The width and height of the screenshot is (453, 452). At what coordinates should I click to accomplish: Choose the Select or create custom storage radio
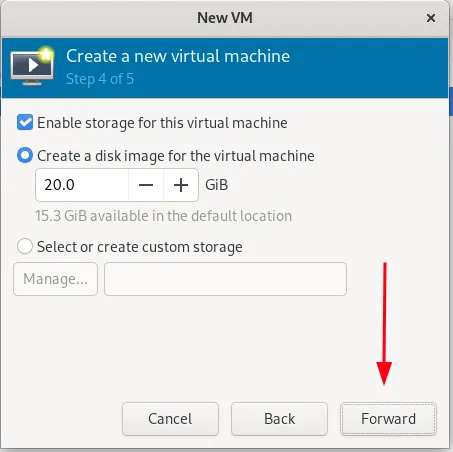tap(25, 247)
